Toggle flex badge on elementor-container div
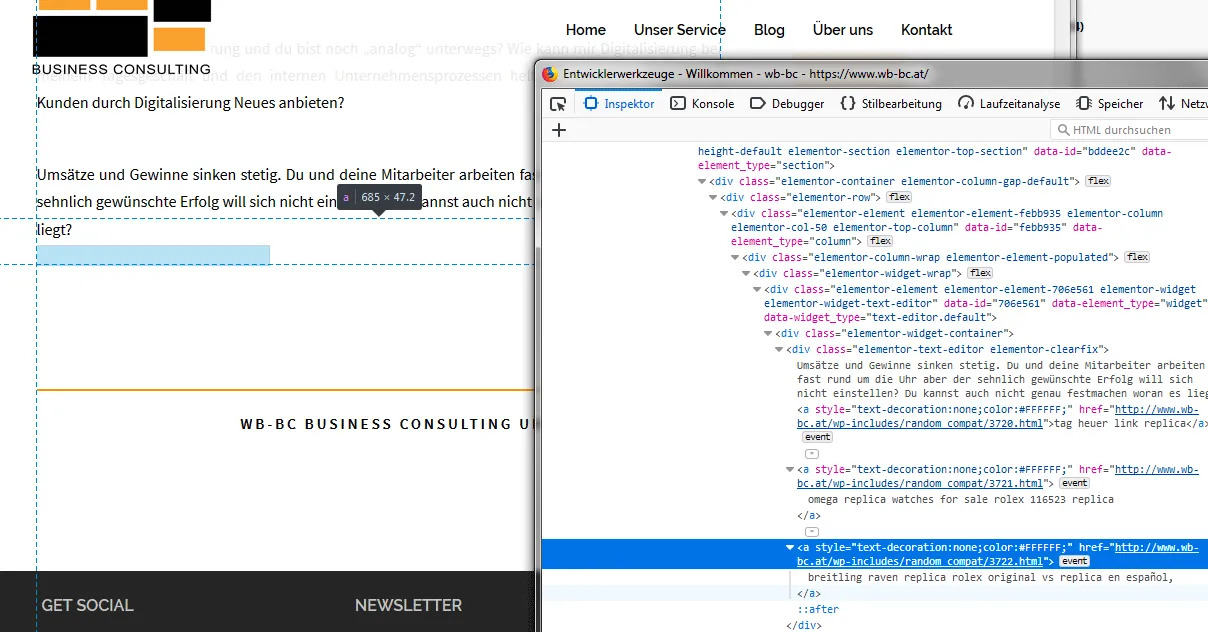Image resolution: width=1208 pixels, height=632 pixels. pos(1098,182)
